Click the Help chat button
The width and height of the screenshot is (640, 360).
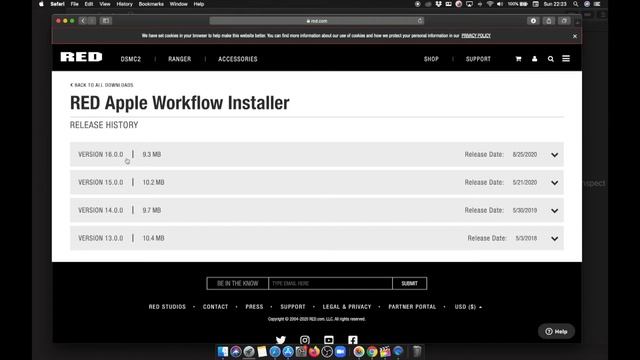[x=556, y=331]
